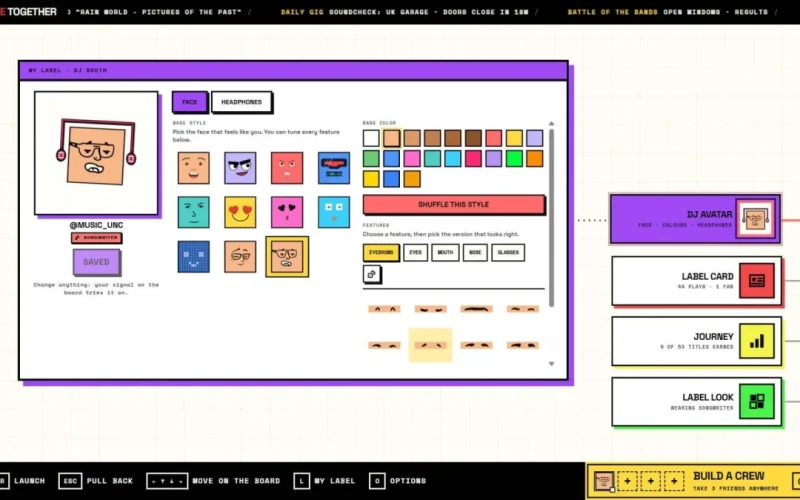Viewport: 800px width, 500px height.
Task: Choose the cyan square-eyed face style
Action: click(334, 212)
